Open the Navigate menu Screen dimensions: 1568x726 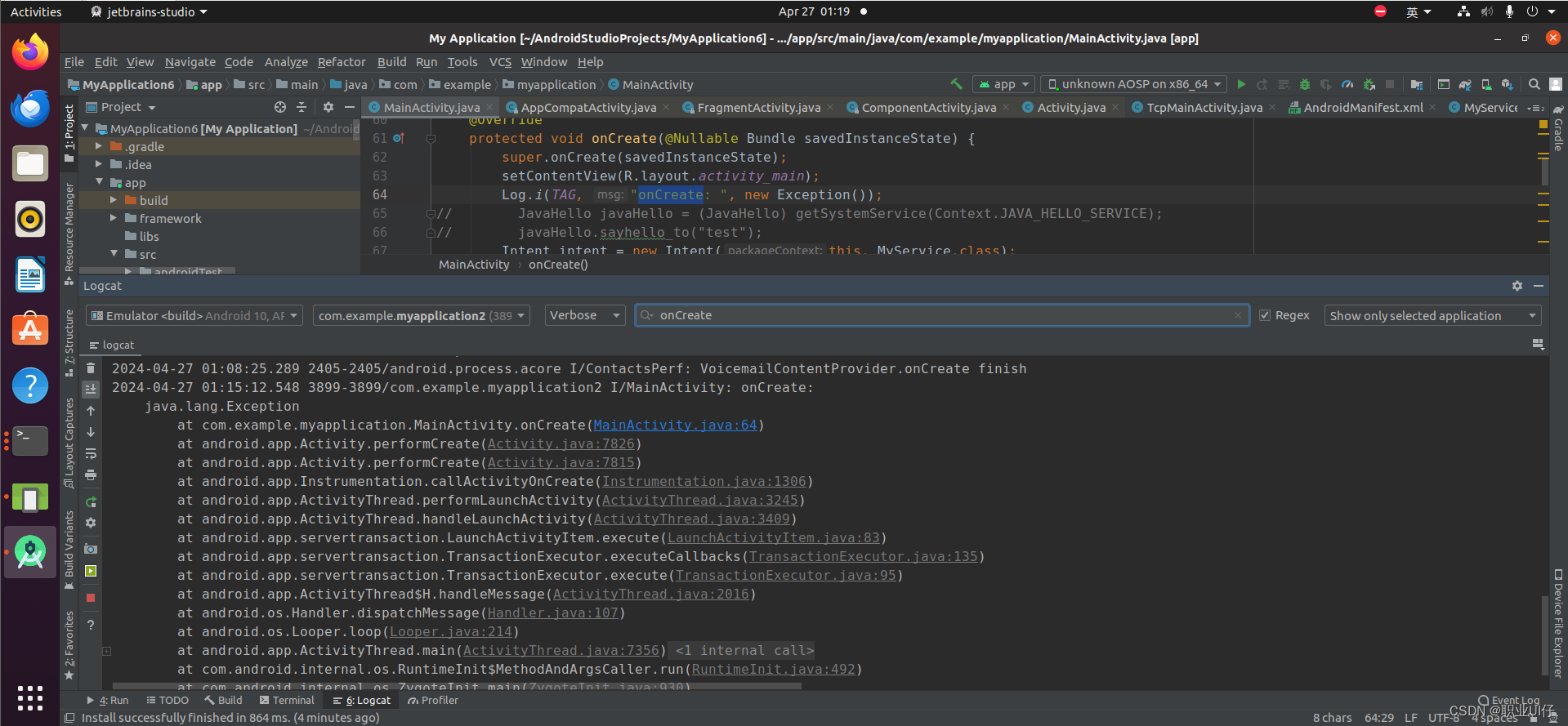(190, 62)
